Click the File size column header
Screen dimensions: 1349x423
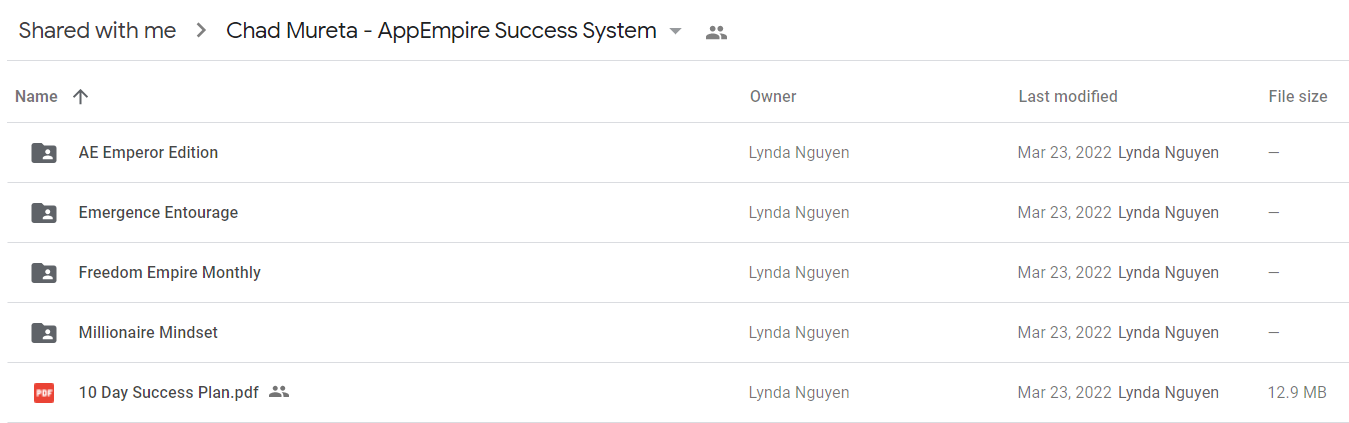[1298, 96]
